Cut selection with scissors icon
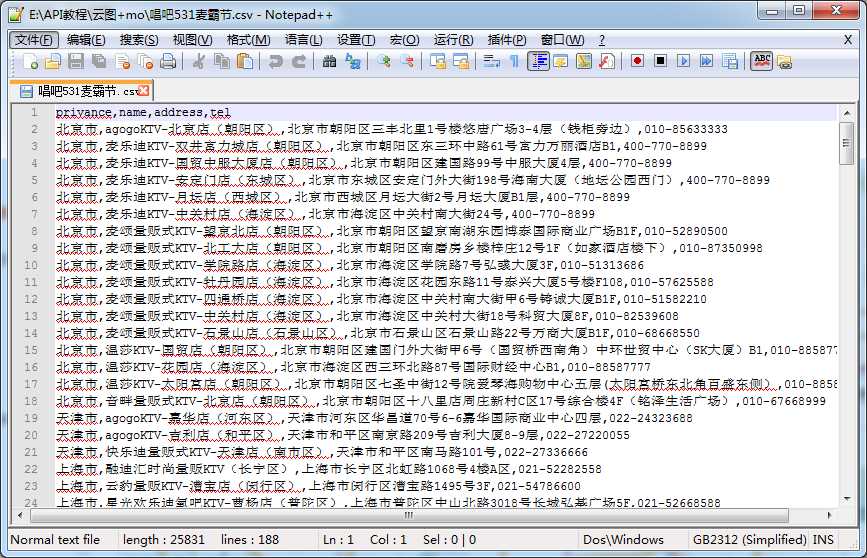 pos(198,61)
